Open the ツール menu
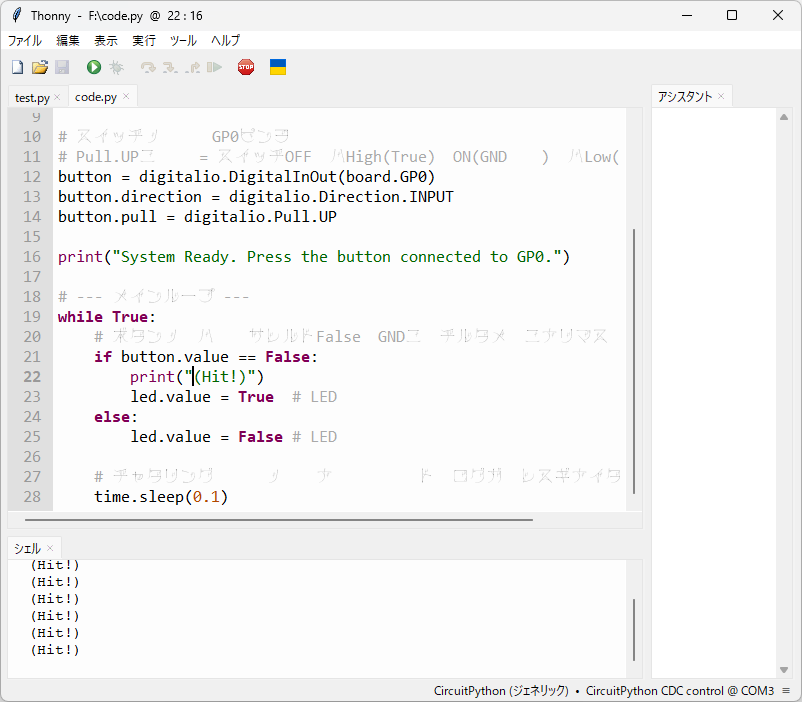Screen dimensions: 802x702 (x=183, y=41)
